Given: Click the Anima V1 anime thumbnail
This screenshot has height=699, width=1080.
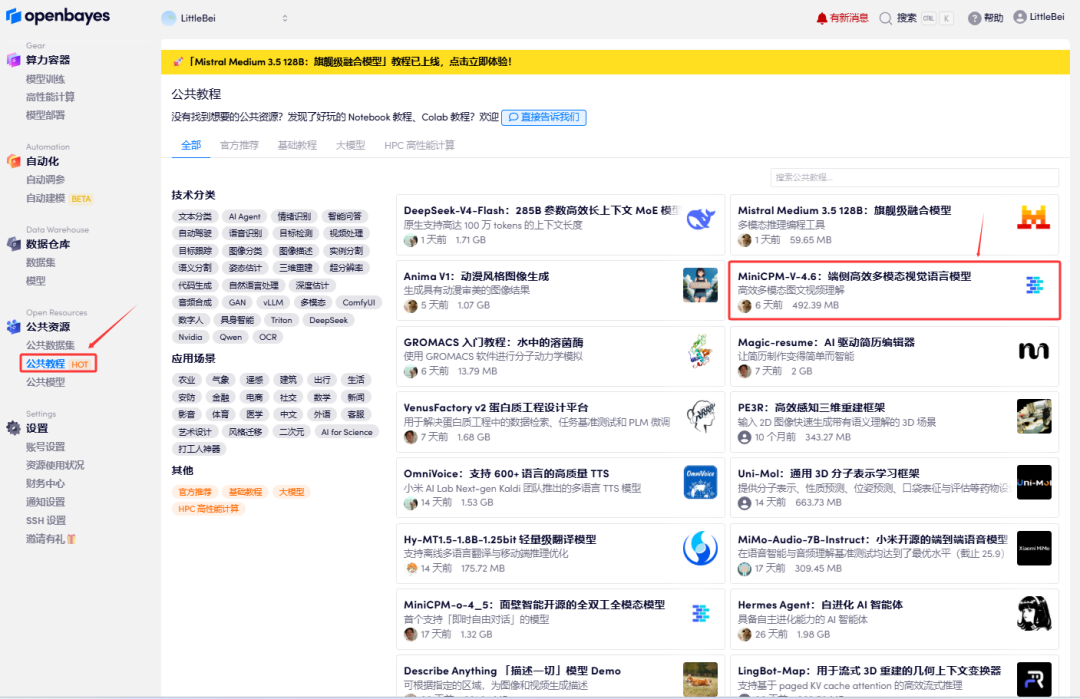Looking at the screenshot, I should pos(700,285).
